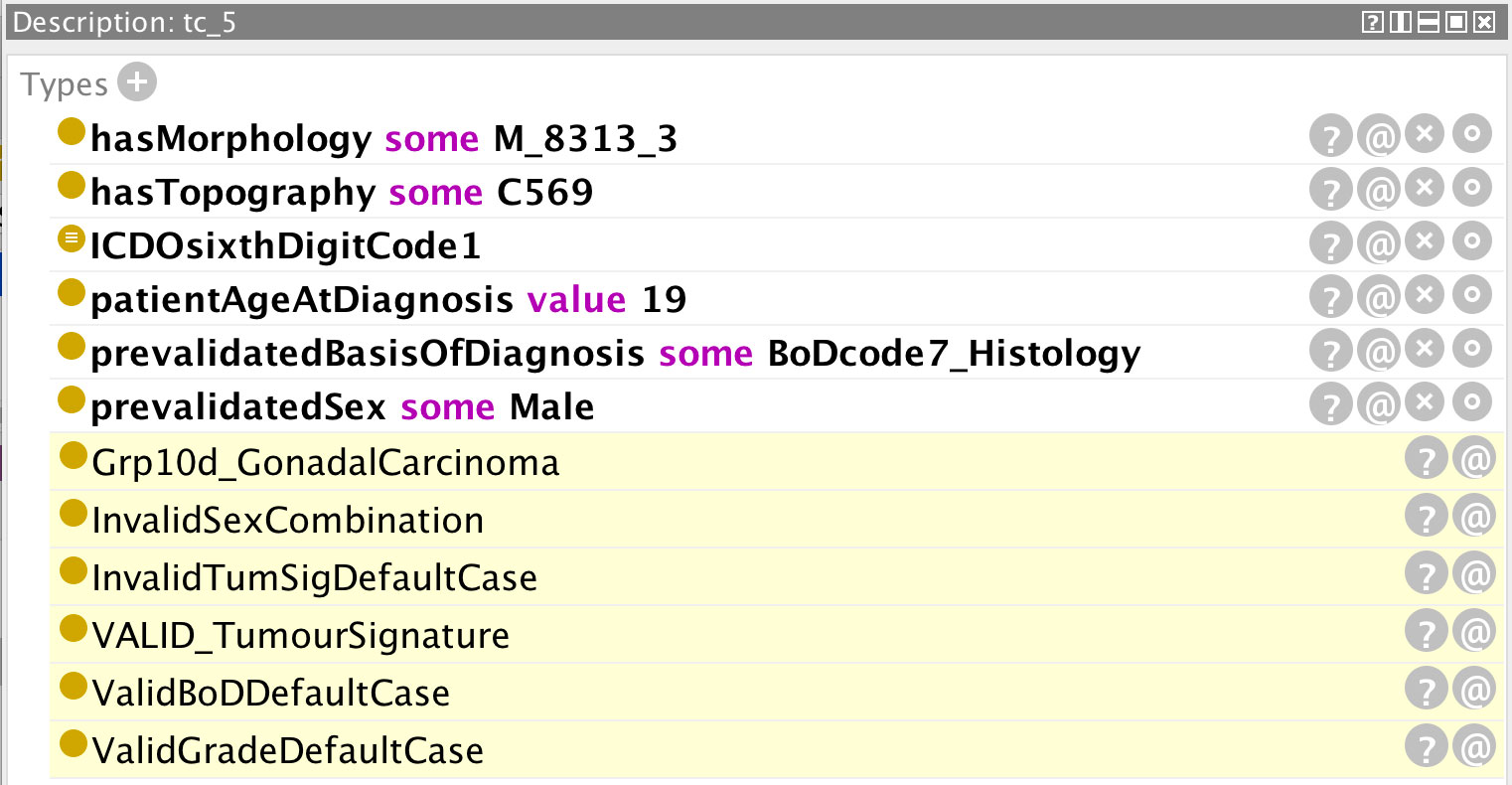
Task: Split Description view horizontally
Action: (x=1428, y=22)
